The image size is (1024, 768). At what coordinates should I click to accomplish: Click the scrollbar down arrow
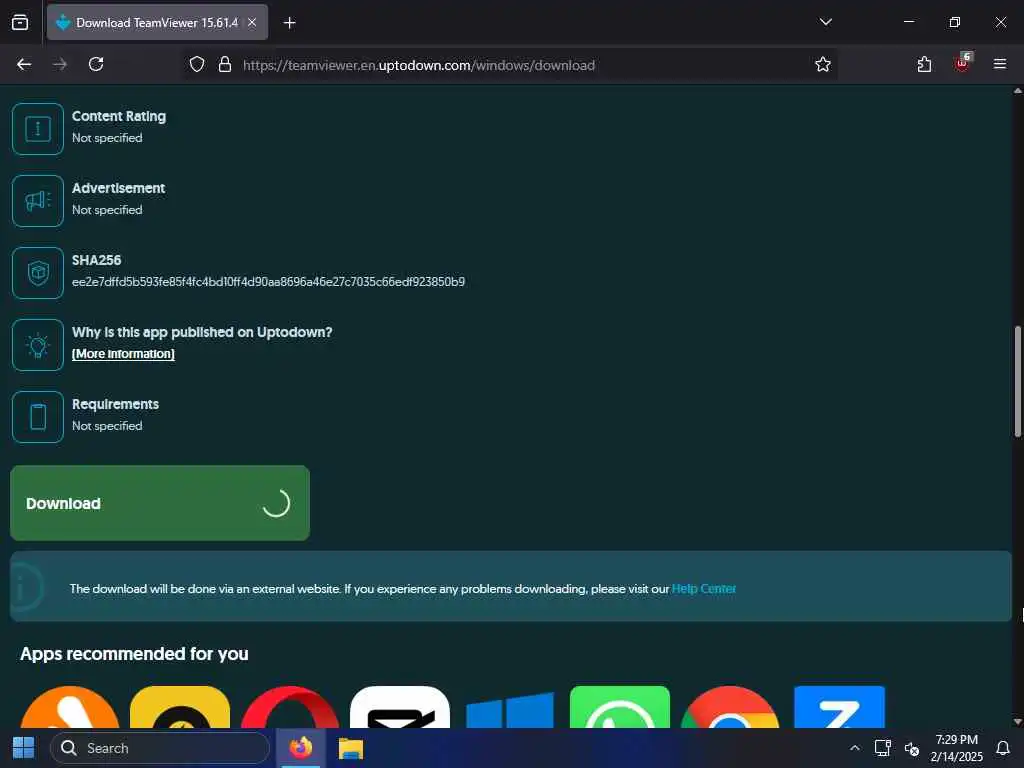click(1017, 722)
